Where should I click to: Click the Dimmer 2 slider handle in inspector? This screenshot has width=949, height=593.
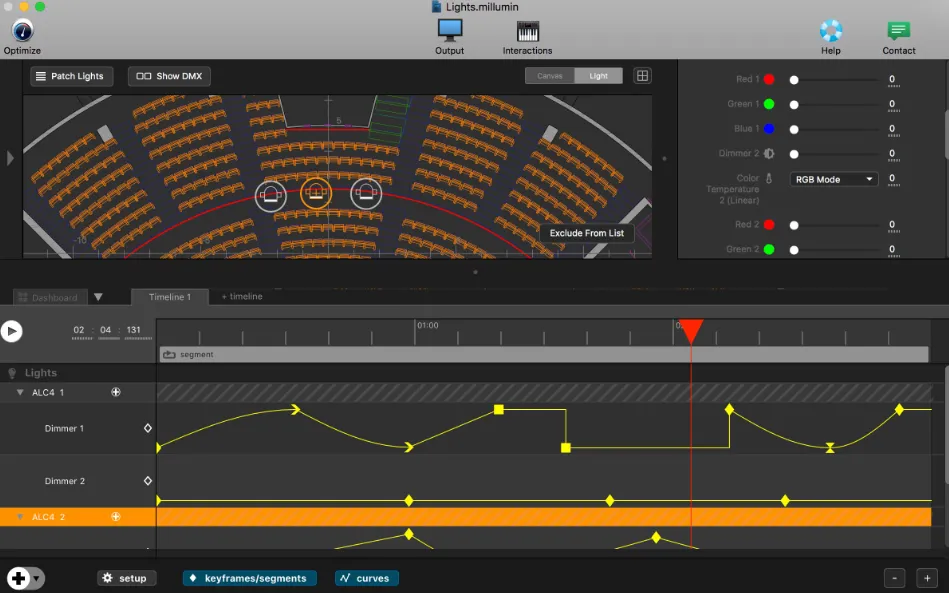(794, 154)
